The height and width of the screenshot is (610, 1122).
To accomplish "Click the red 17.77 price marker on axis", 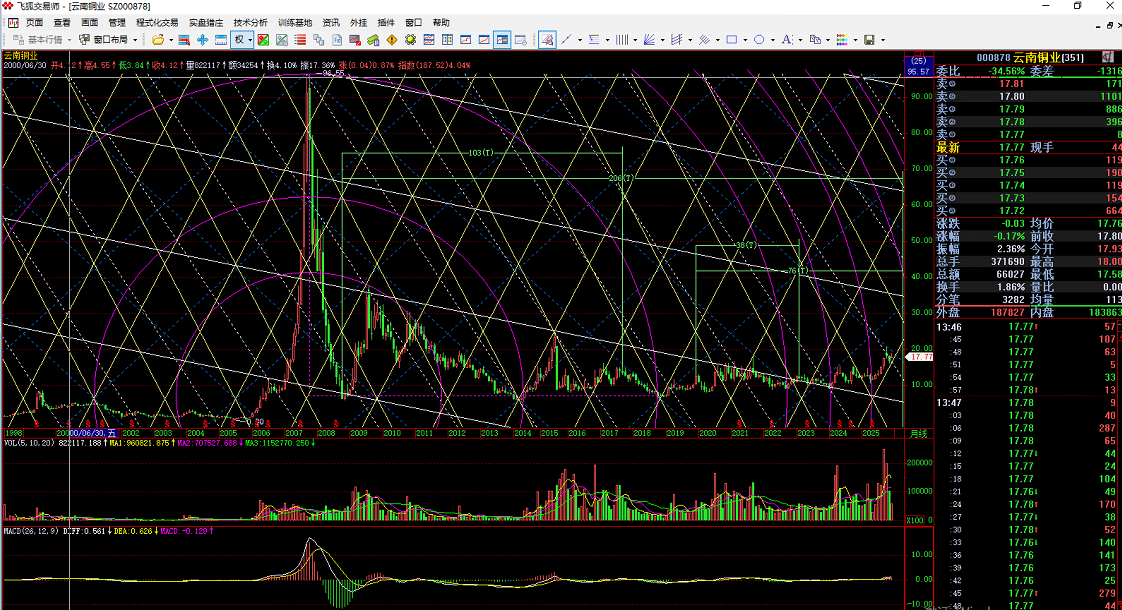I will point(920,357).
